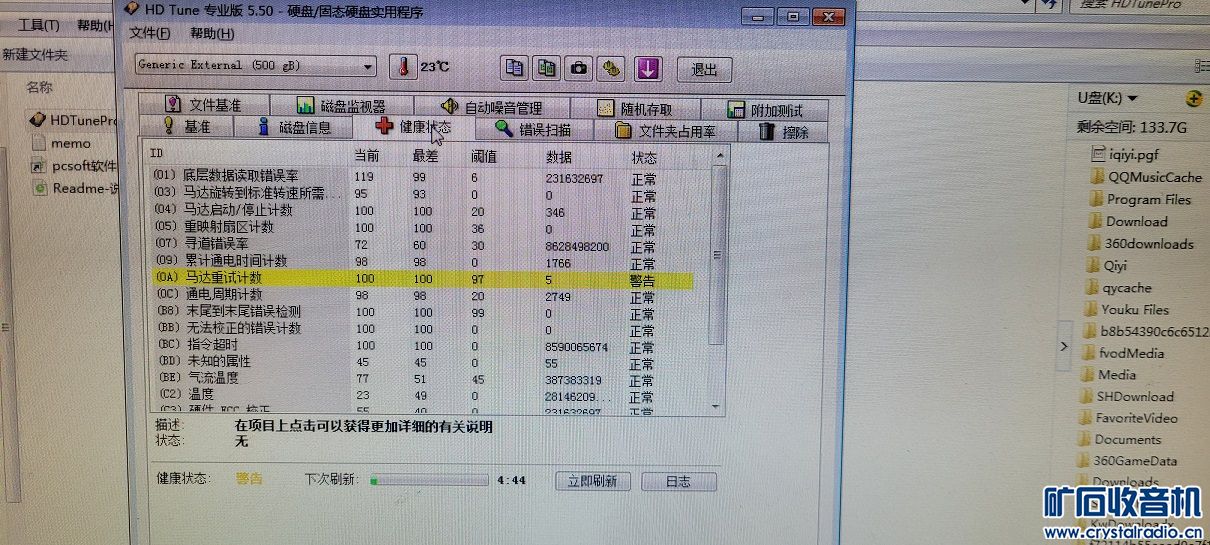The height and width of the screenshot is (545, 1210).
Task: Click the thermometer temperature icon
Action: (x=402, y=67)
